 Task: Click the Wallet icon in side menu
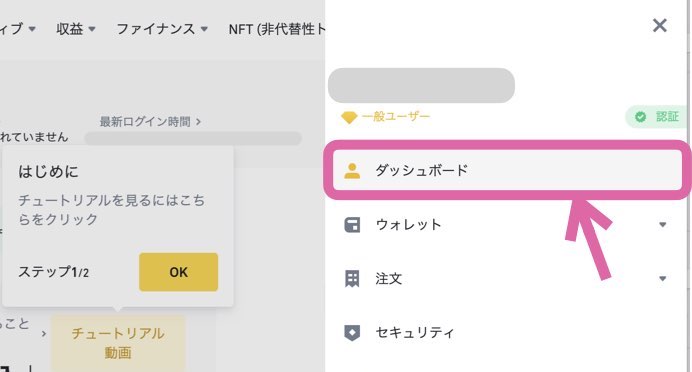352,225
